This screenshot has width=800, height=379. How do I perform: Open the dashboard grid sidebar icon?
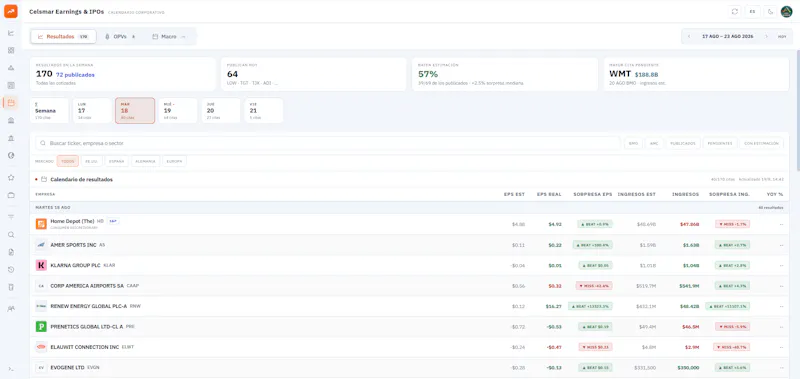pyautogui.click(x=11, y=50)
